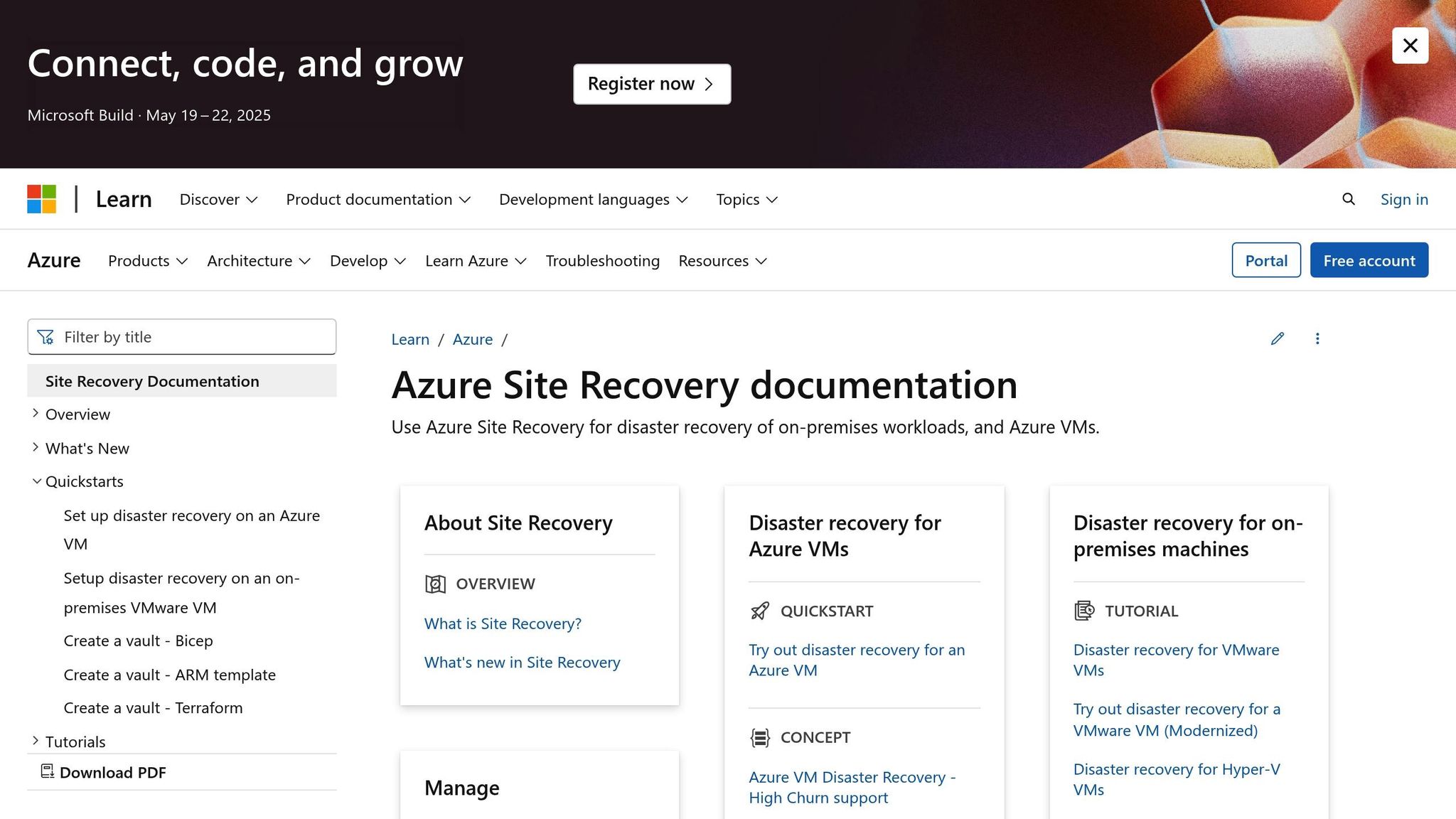
Task: Open the Architecture dropdown
Action: (x=259, y=261)
